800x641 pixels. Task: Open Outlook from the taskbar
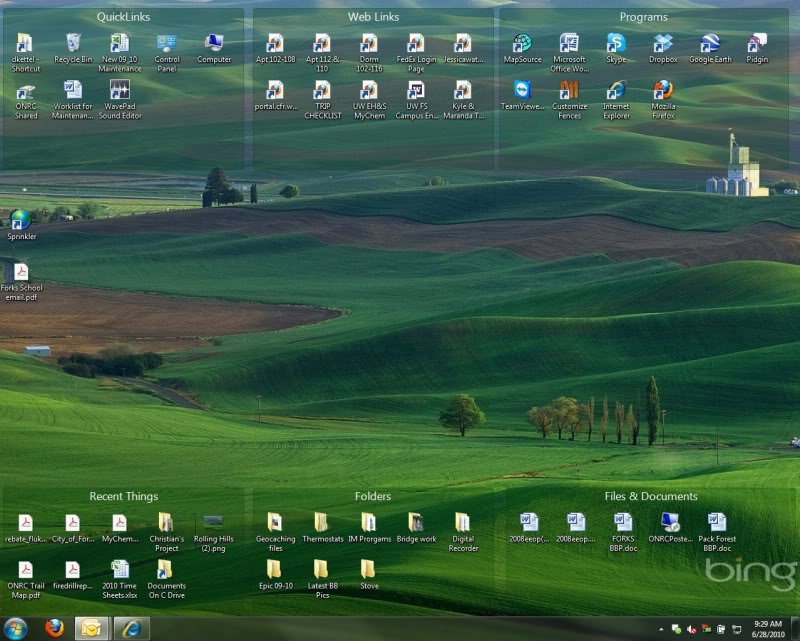(x=90, y=628)
